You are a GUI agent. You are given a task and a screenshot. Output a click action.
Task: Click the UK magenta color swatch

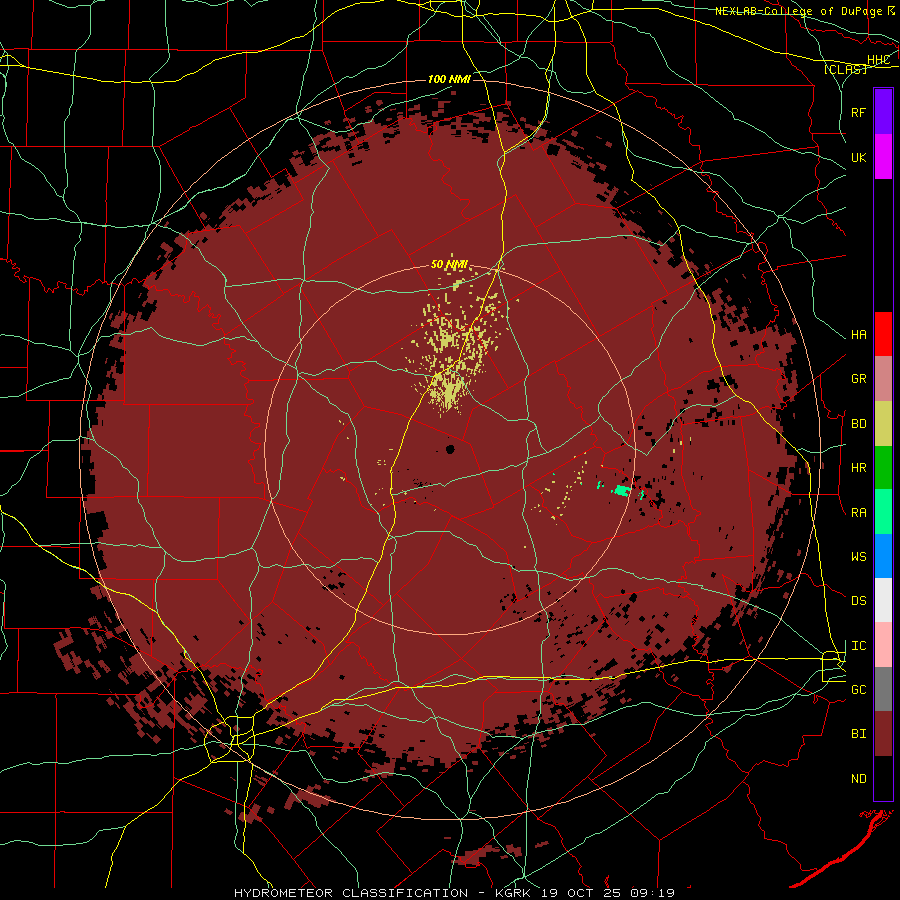883,157
